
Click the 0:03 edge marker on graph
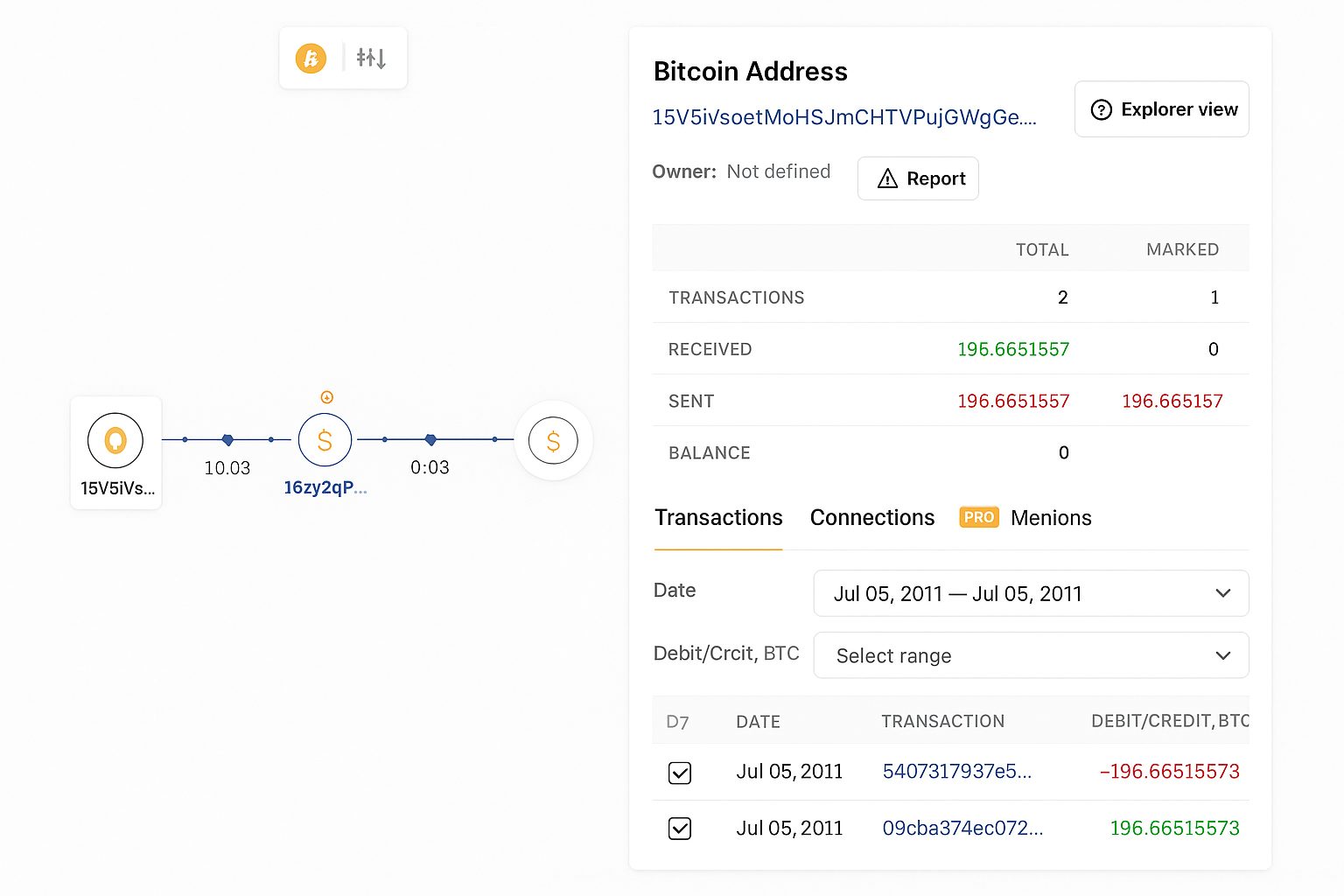[430, 439]
